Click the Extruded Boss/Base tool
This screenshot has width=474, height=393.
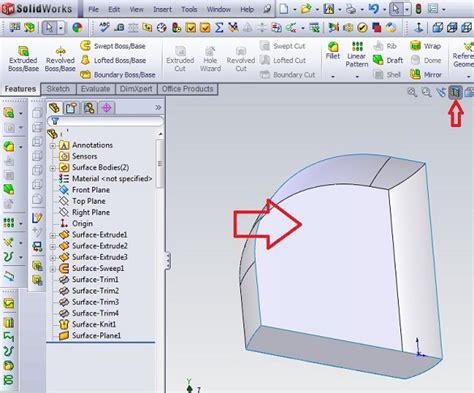(x=23, y=59)
